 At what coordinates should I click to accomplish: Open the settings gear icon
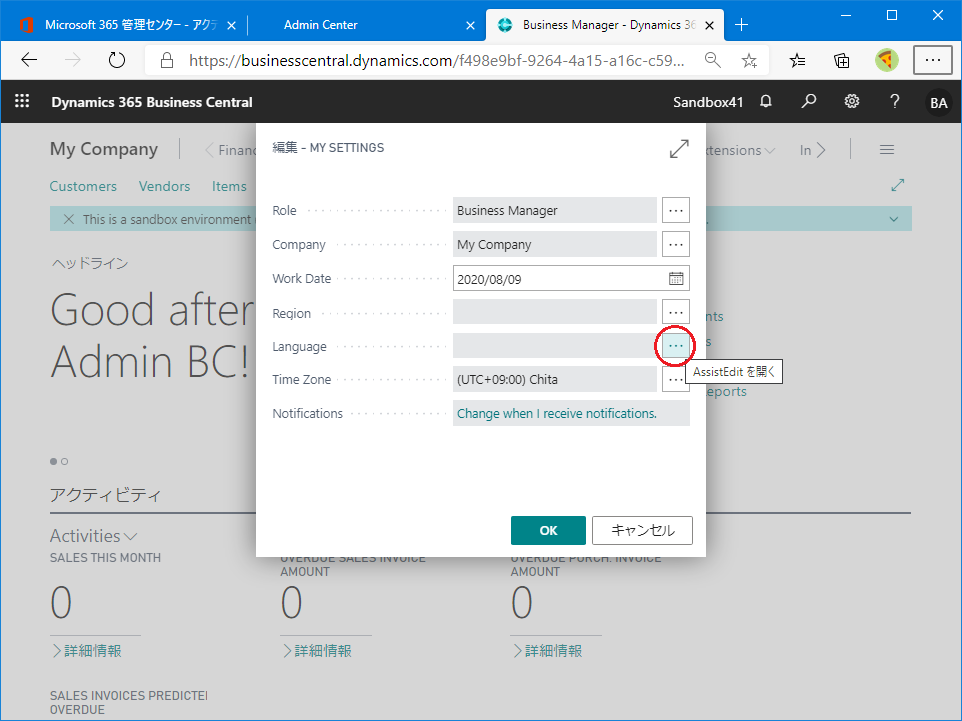pyautogui.click(x=852, y=101)
